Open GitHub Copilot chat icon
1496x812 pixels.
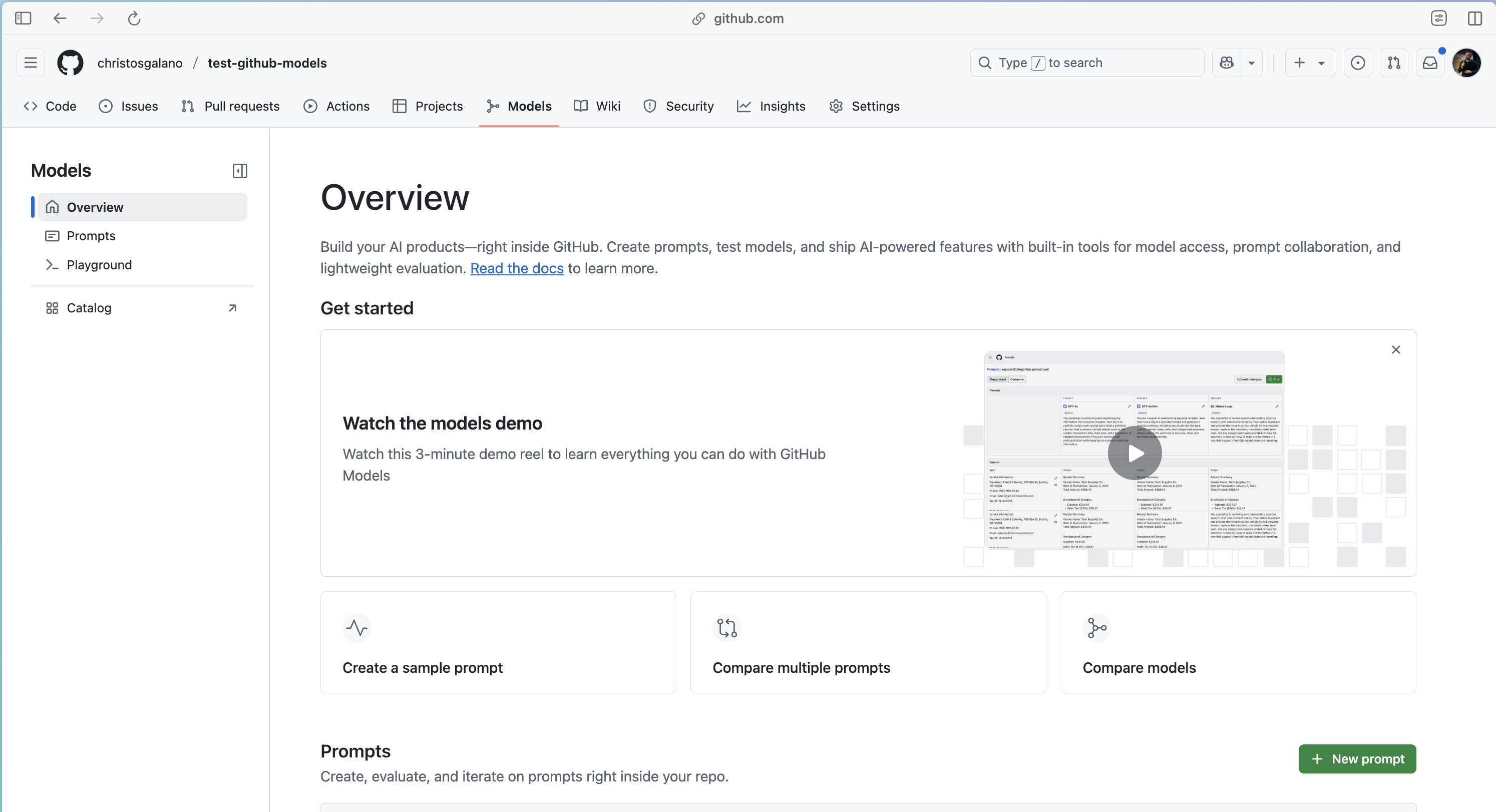point(1227,63)
